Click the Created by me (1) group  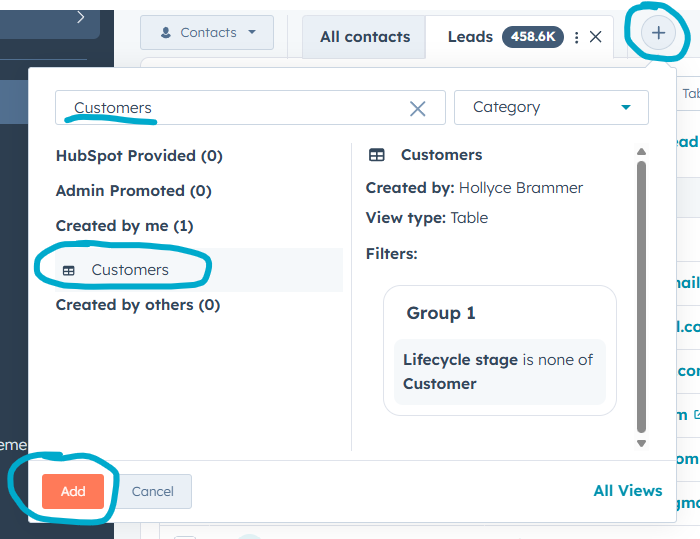click(125, 226)
